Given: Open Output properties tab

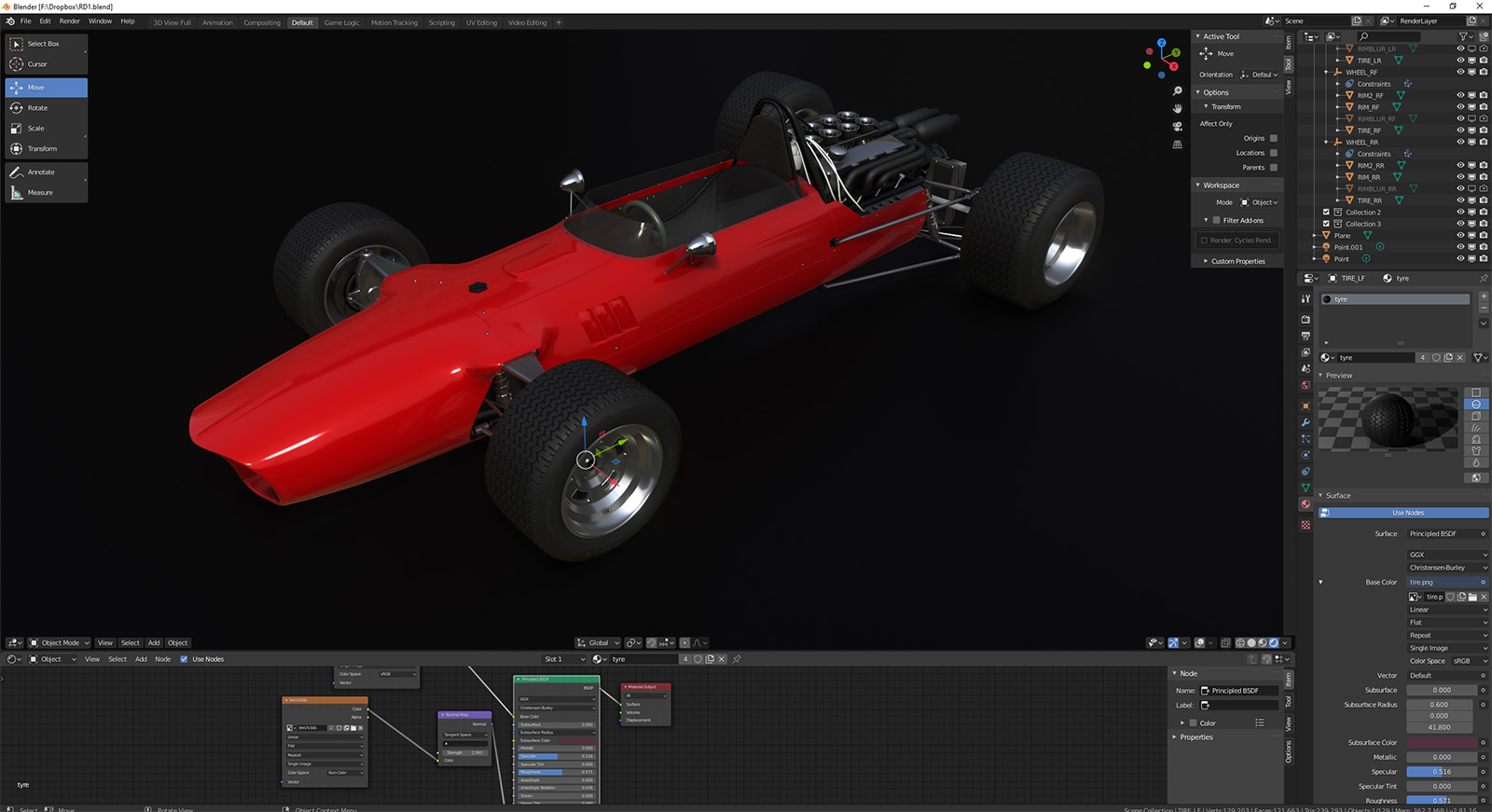Looking at the screenshot, I should (1305, 336).
